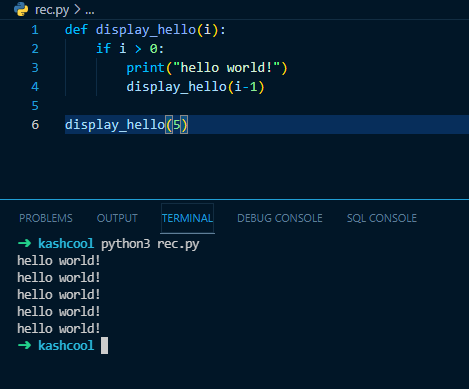Click the Python file icon in breadcrumb
The width and height of the screenshot is (469, 389).
pyautogui.click(x=21, y=9)
